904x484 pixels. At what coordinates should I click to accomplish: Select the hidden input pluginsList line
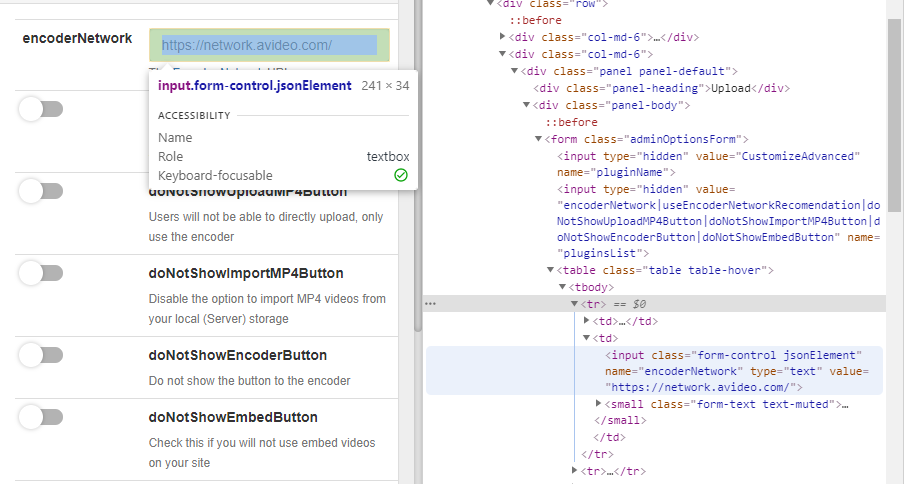coord(718,221)
